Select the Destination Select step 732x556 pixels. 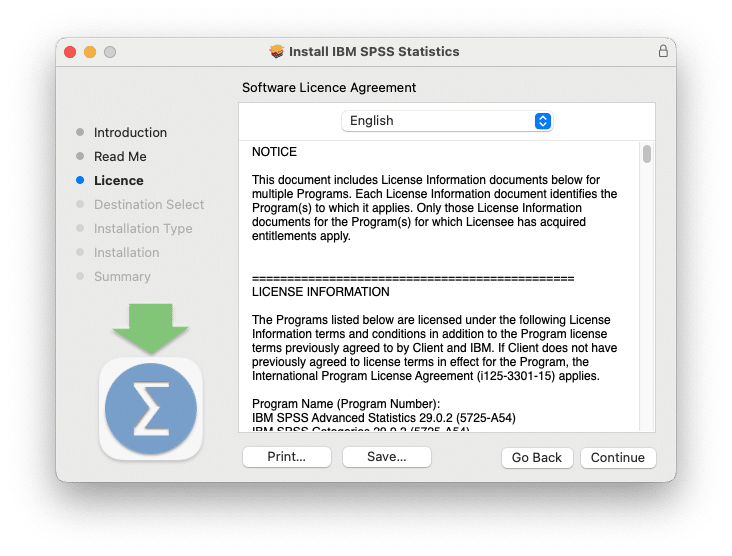(x=140, y=204)
